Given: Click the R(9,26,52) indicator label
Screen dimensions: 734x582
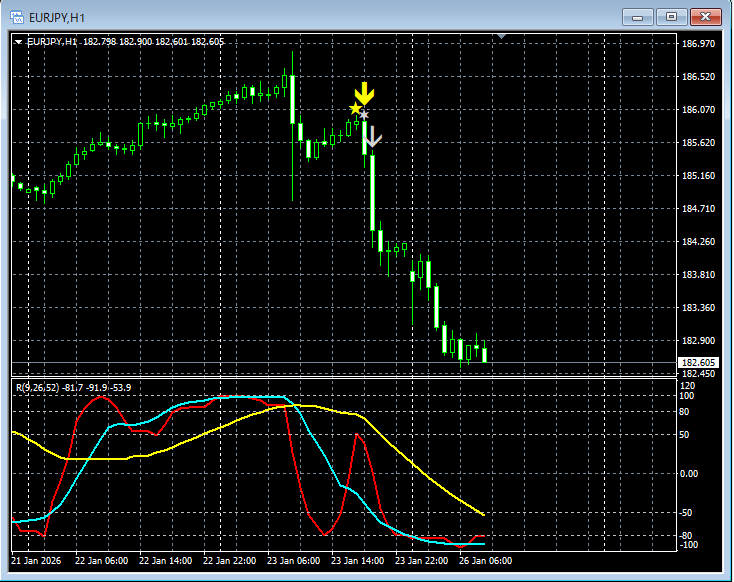Looking at the screenshot, I should coord(35,386).
